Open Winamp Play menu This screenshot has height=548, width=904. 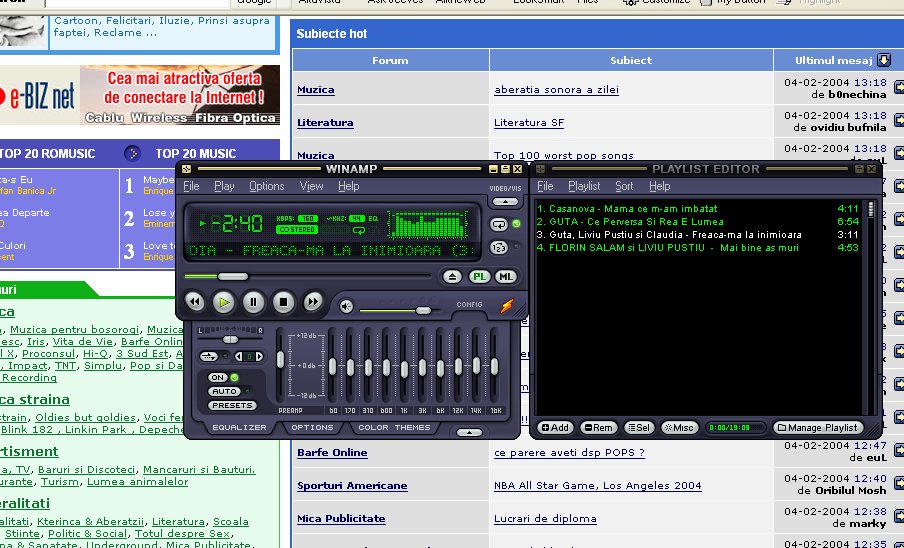click(224, 186)
